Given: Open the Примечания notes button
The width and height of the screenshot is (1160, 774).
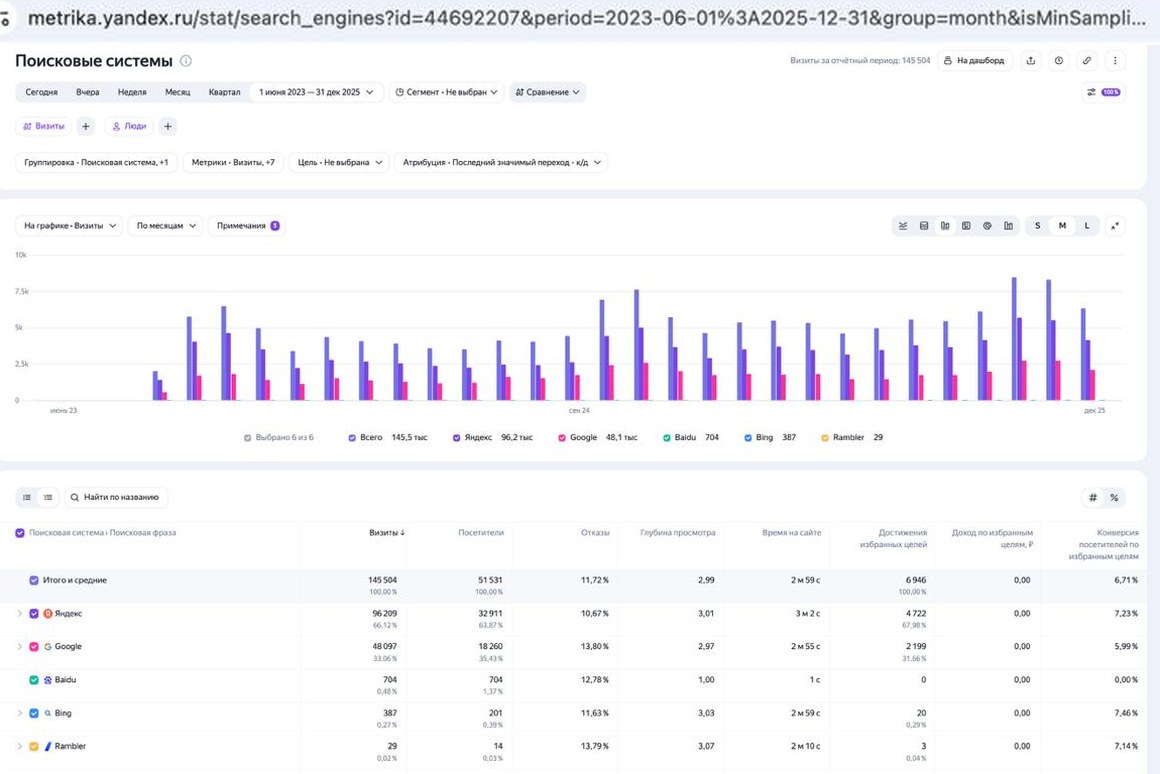Looking at the screenshot, I should tap(248, 226).
